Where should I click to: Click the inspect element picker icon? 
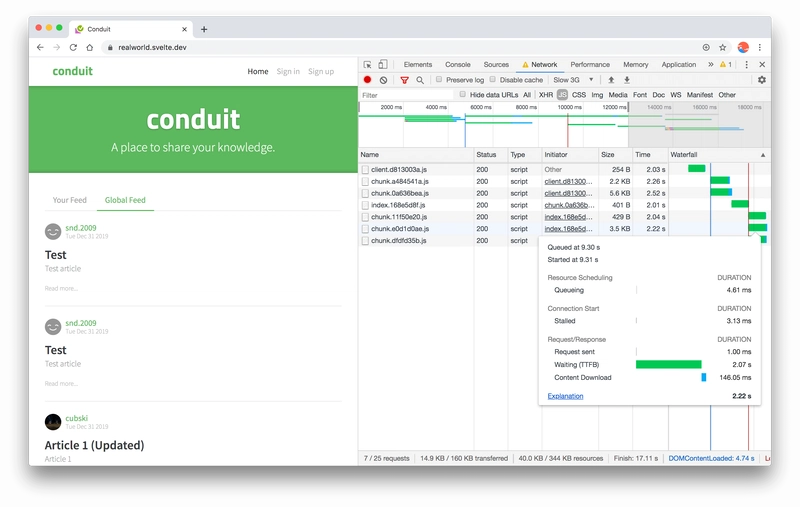tap(367, 65)
